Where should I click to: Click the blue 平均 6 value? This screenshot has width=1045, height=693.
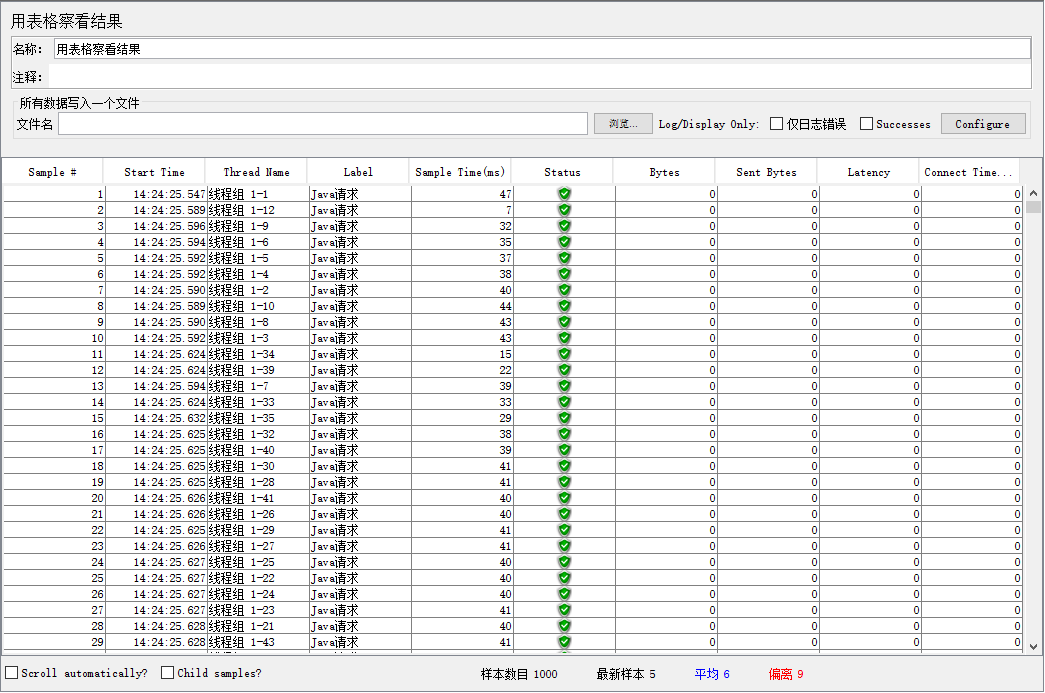click(712, 674)
